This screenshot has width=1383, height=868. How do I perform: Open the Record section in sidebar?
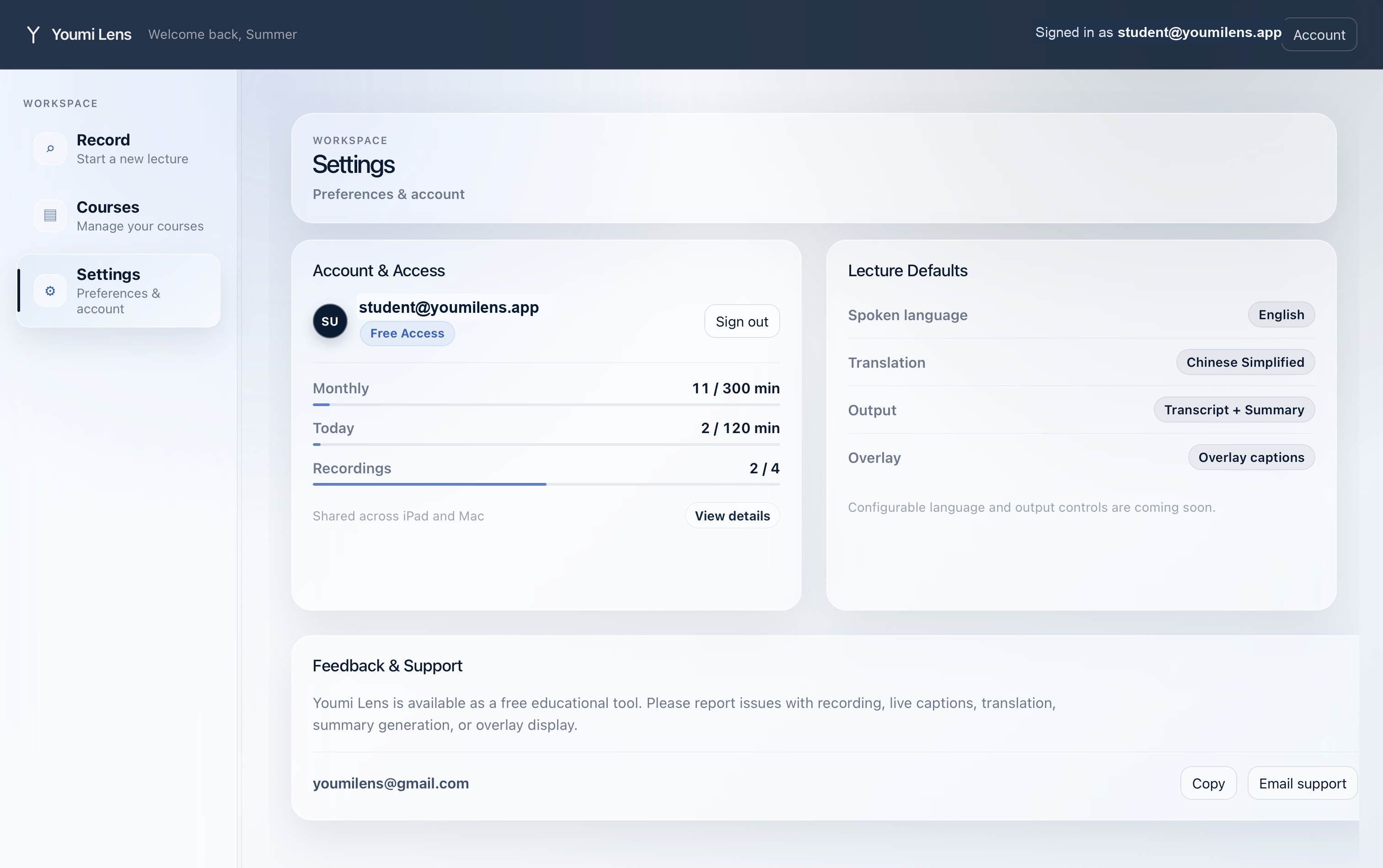(119, 149)
